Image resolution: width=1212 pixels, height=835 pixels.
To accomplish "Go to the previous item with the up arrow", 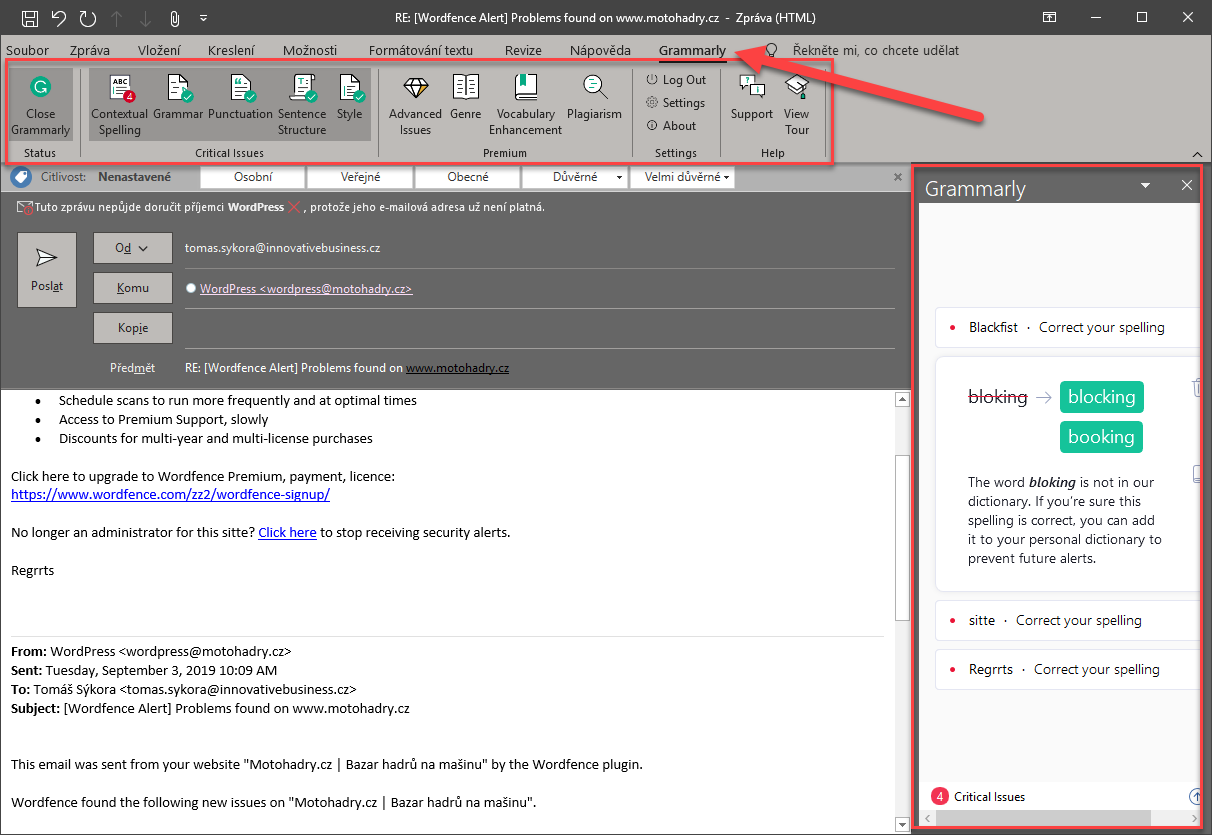I will coord(117,18).
